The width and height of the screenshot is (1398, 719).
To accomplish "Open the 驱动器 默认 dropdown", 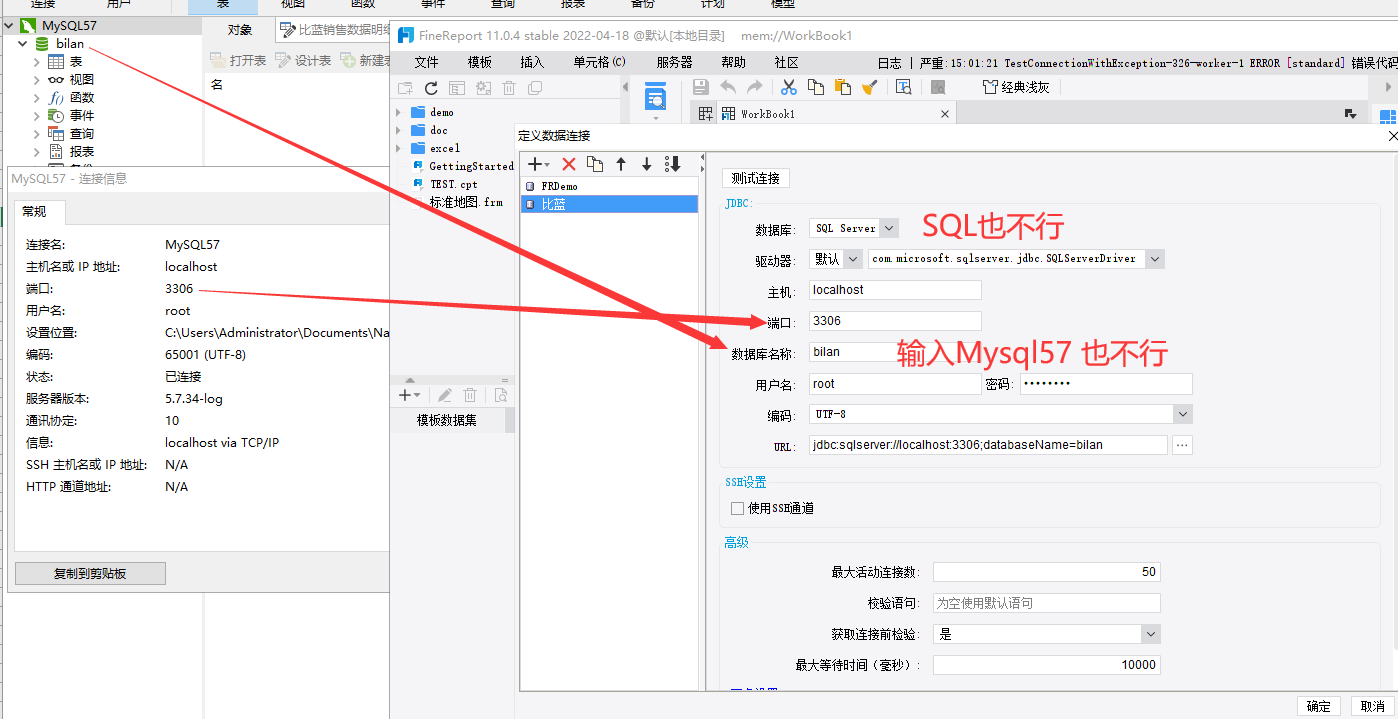I will (x=854, y=259).
